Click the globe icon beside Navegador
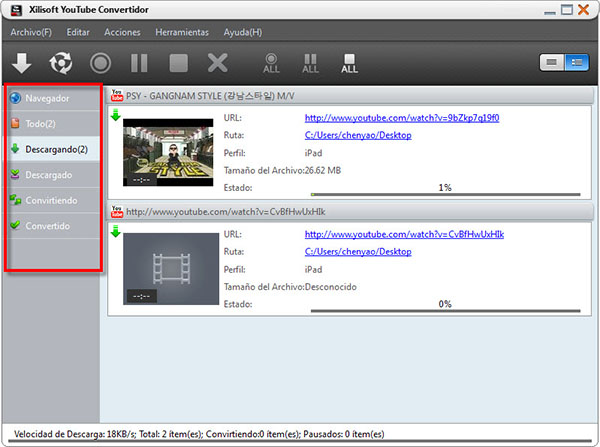600x447 pixels. pyautogui.click(x=15, y=98)
